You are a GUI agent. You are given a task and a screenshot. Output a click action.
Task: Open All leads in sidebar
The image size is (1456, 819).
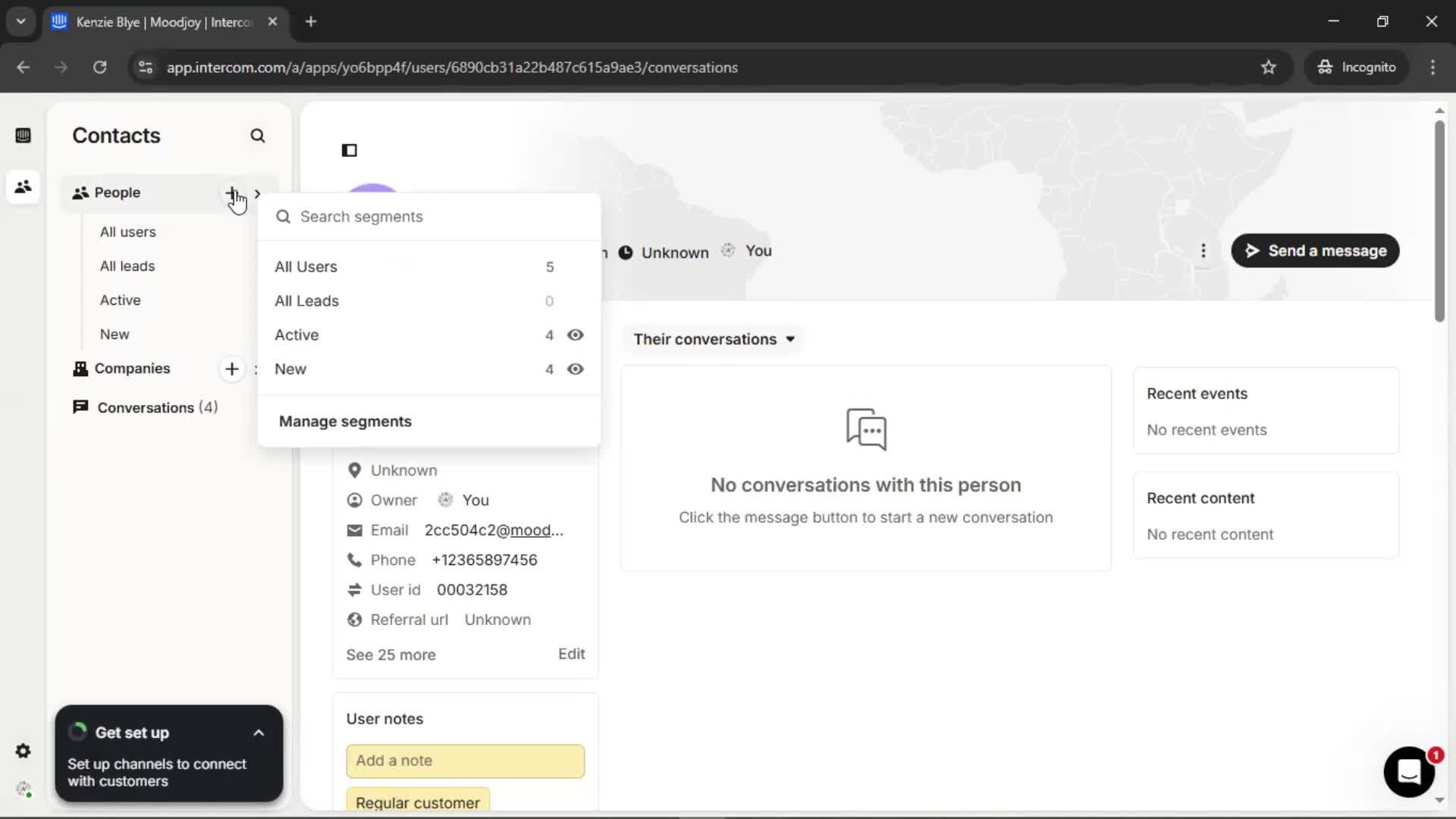[x=127, y=266]
